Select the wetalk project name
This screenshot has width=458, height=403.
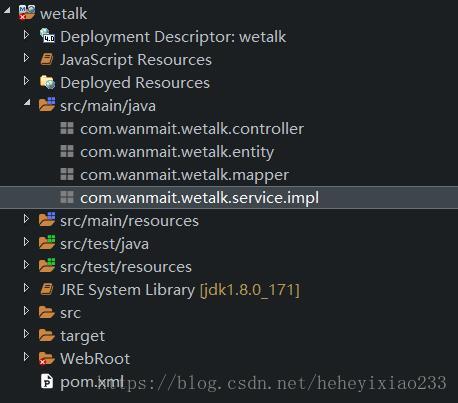pos(63,14)
